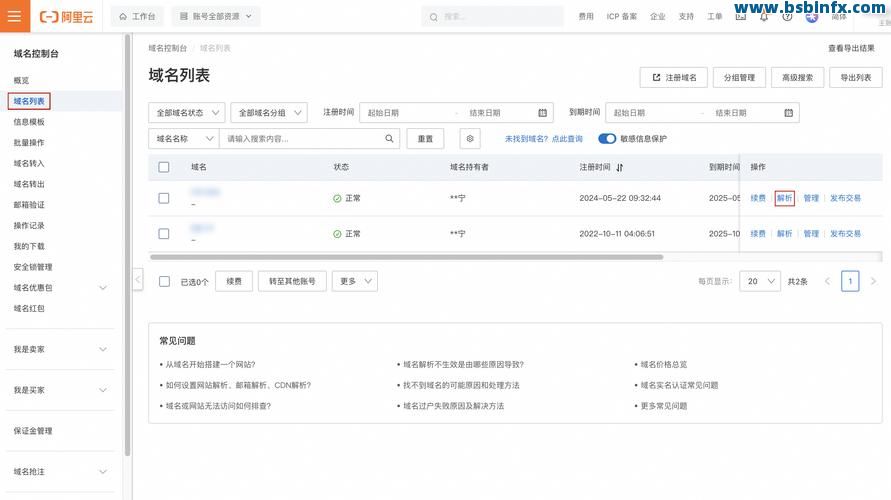Screen dimensions: 891x500
Task: Sort by 注册时间 column icon
Action: [620, 168]
